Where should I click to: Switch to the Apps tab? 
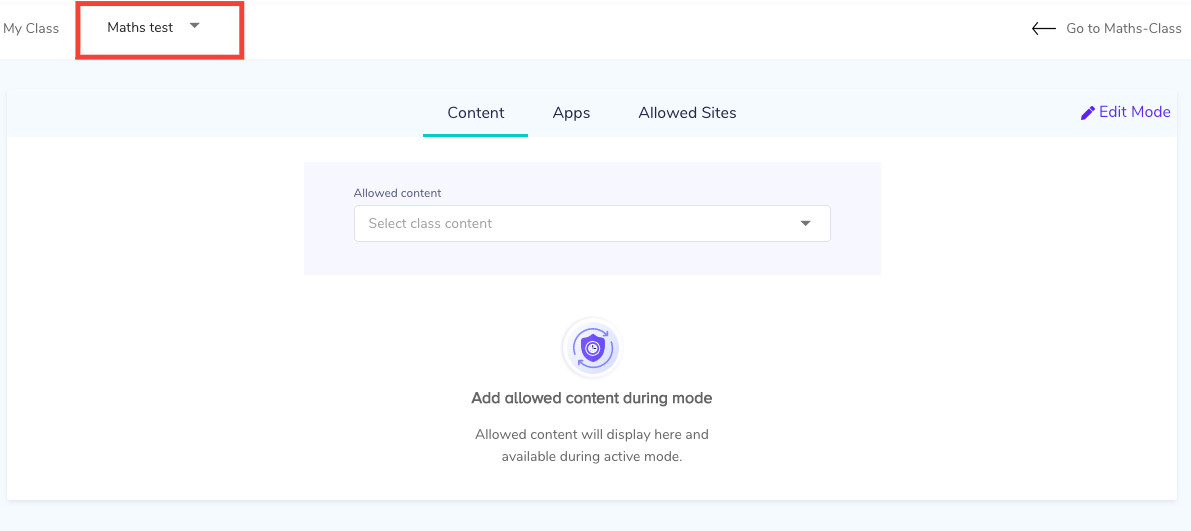[x=571, y=112]
